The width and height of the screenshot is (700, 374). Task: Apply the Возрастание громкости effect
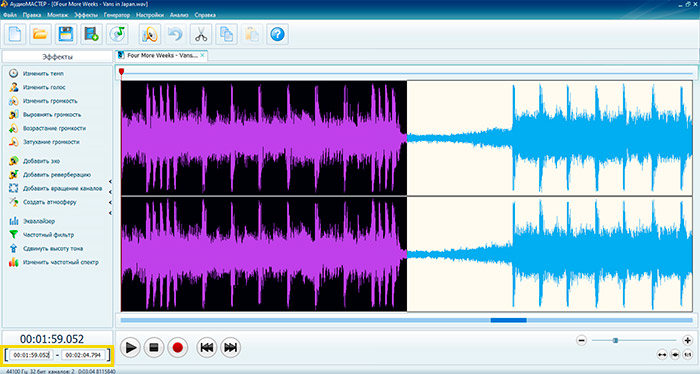[47, 129]
